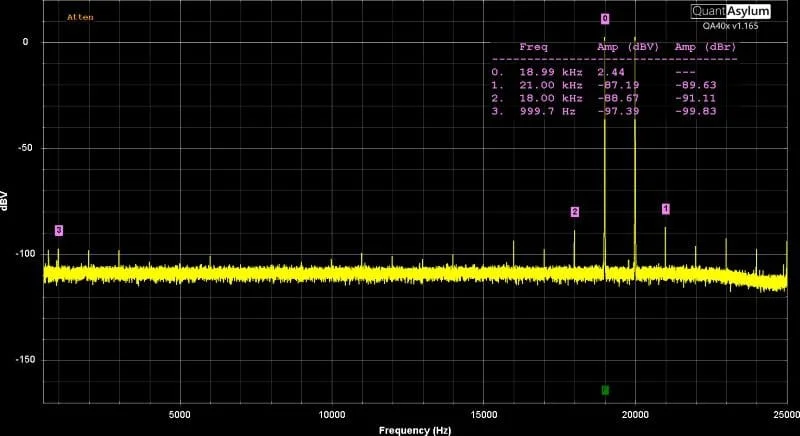Click the 10000 frequency axis label
Viewport: 800px width, 436px height.
pos(332,415)
